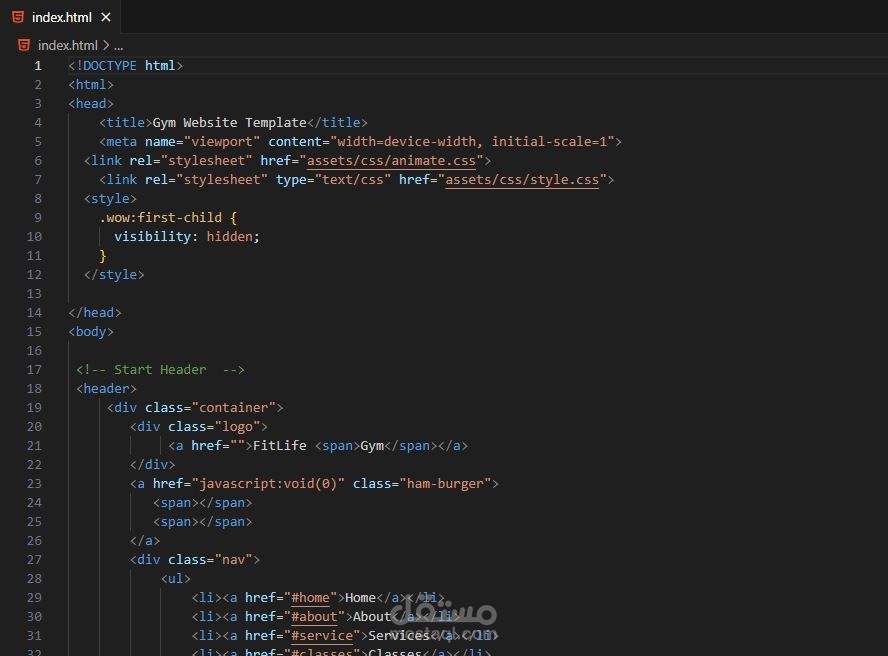This screenshot has height=656, width=888.
Task: Select the index.html editor tab
Action: pyautogui.click(x=61, y=17)
